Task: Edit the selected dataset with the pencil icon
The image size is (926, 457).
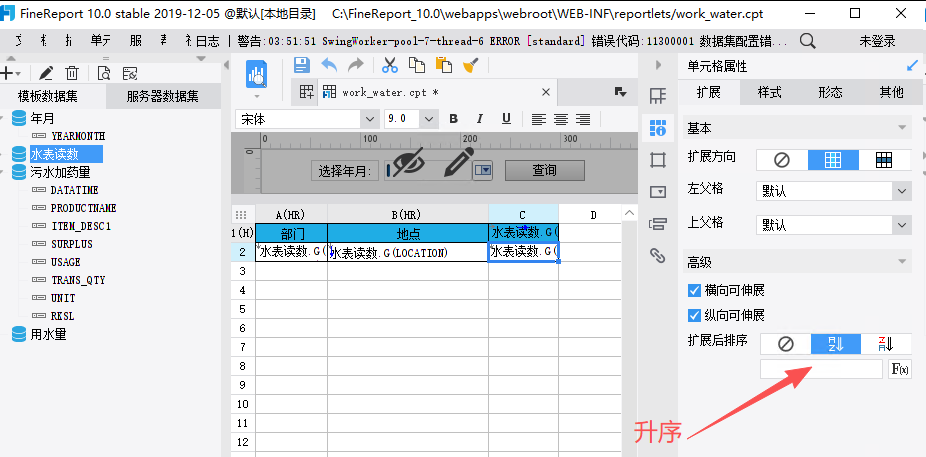Action: (x=46, y=73)
